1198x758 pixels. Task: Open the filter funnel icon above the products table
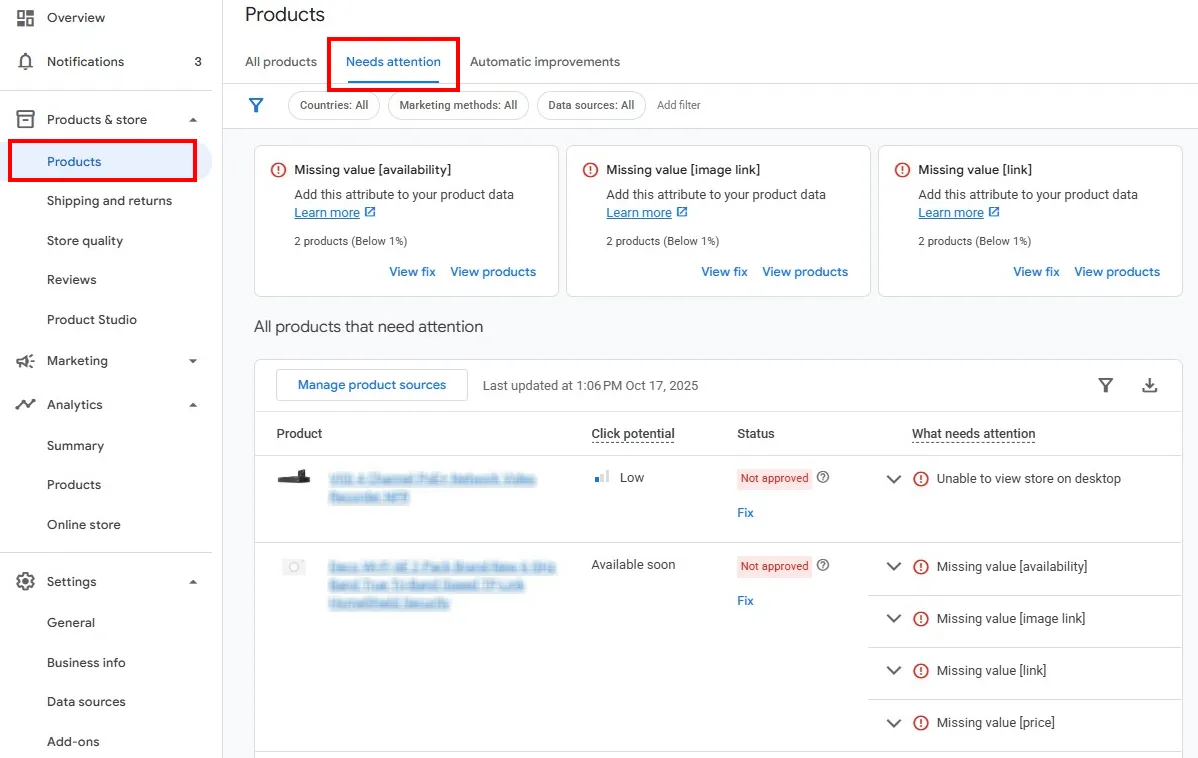[1105, 385]
